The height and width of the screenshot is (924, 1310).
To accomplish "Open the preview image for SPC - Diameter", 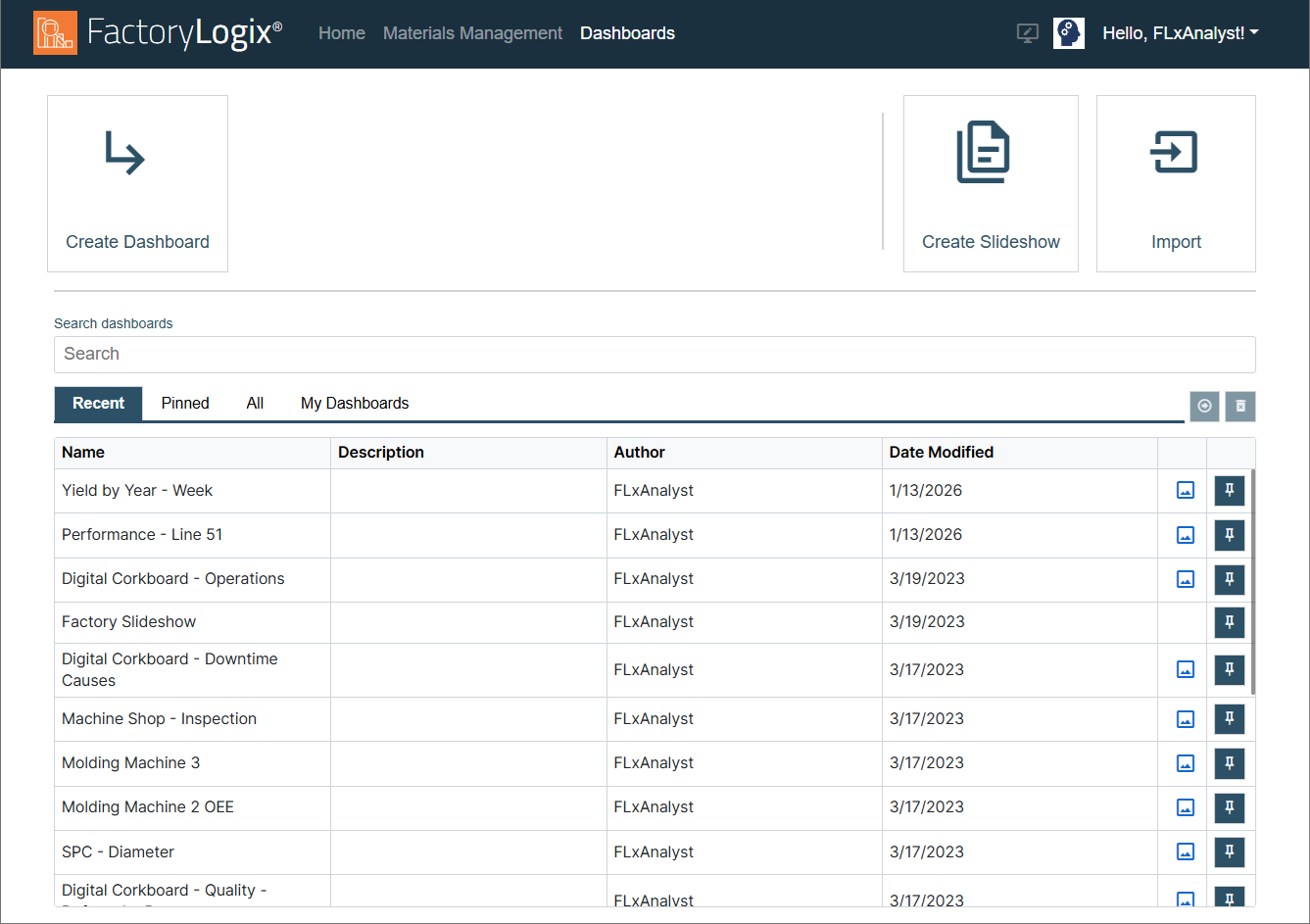I will click(x=1185, y=851).
